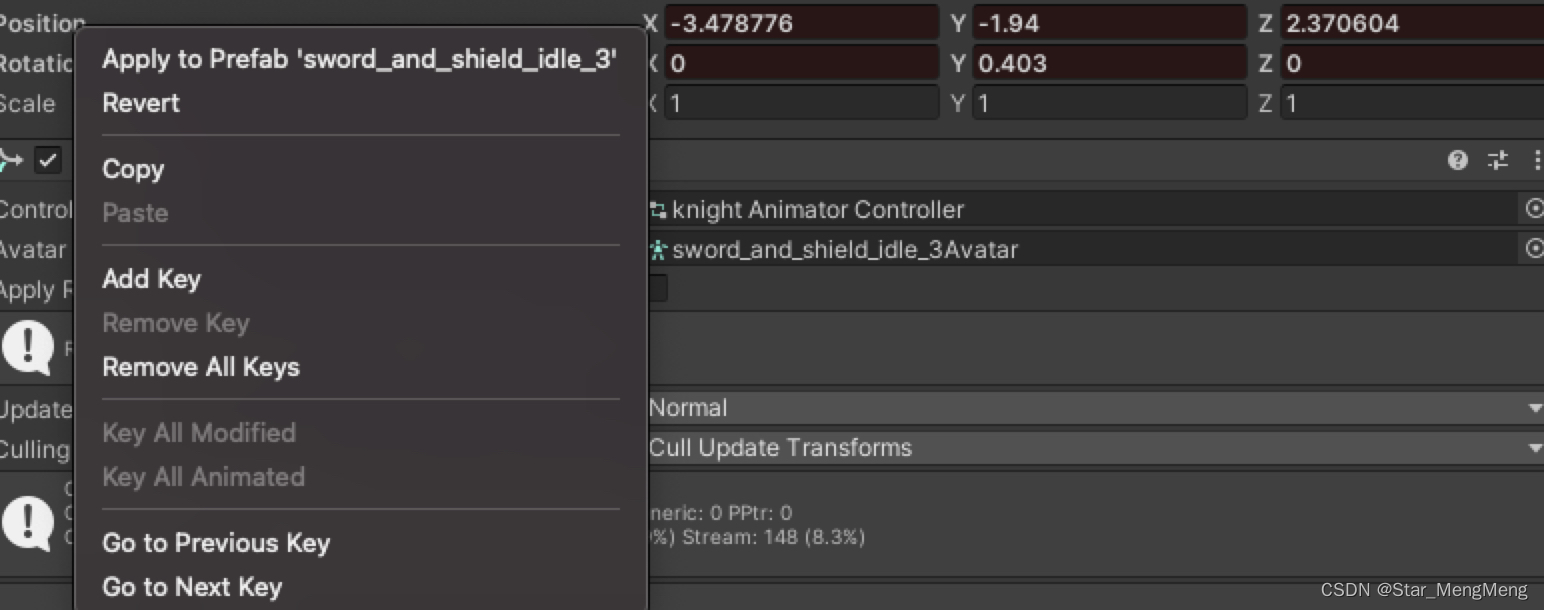
Task: Disable the Animator component checkbox
Action: pyautogui.click(x=48, y=160)
